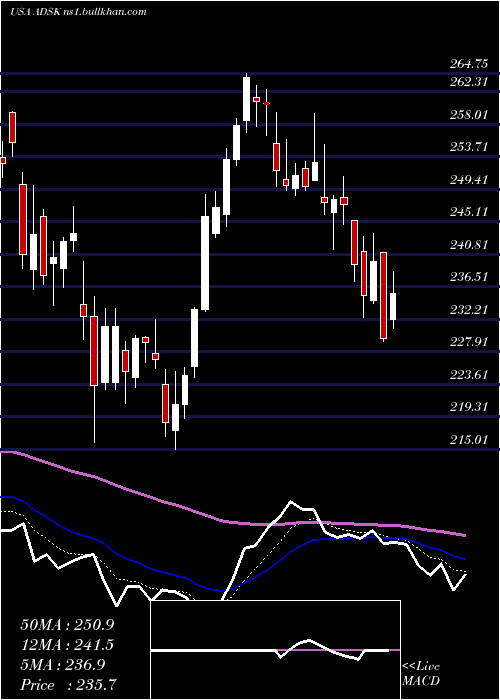500x700 pixels.
Task: Click the 12MA : 241.5 value
Action: coord(67,645)
